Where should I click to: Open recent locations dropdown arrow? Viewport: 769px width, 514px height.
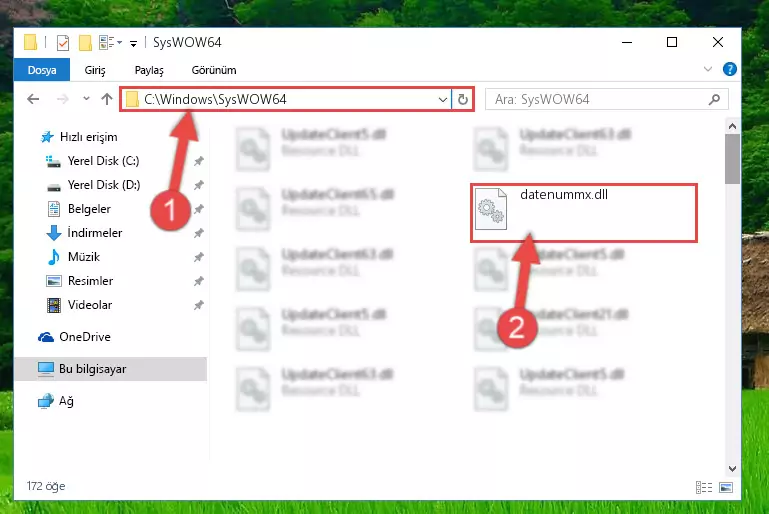86,99
